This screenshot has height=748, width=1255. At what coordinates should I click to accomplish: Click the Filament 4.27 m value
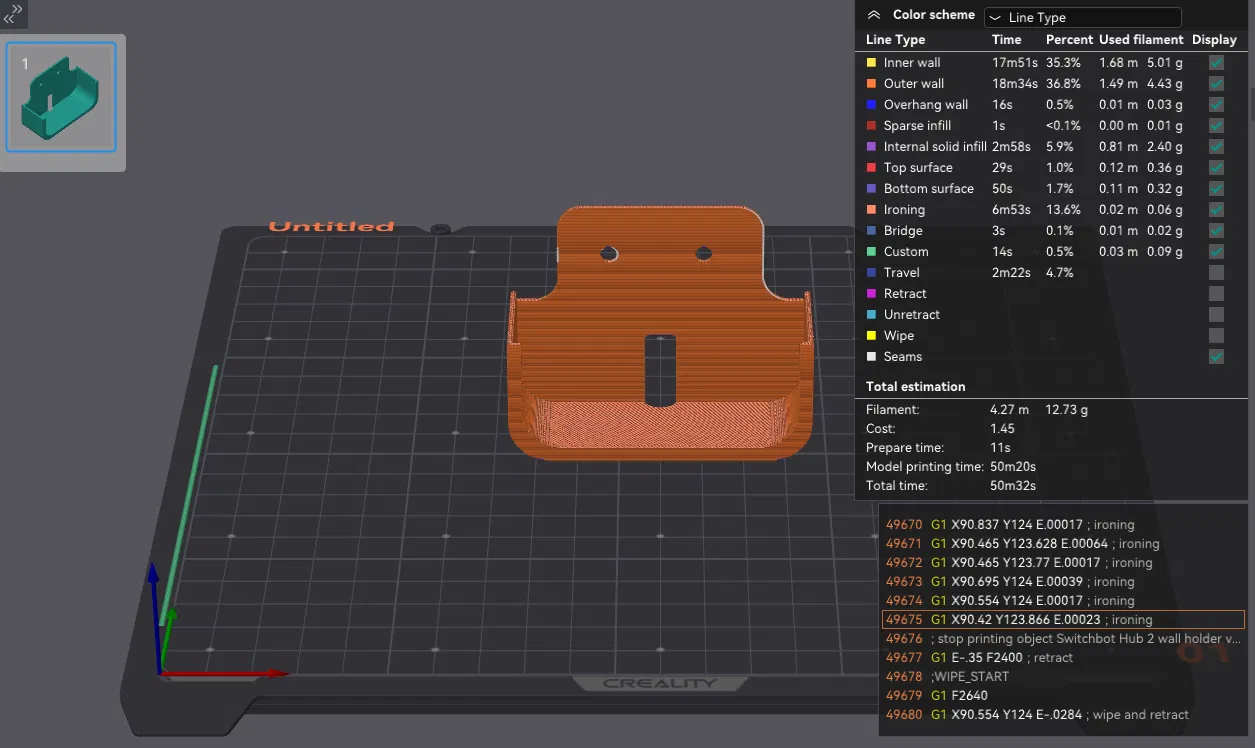(x=1009, y=409)
